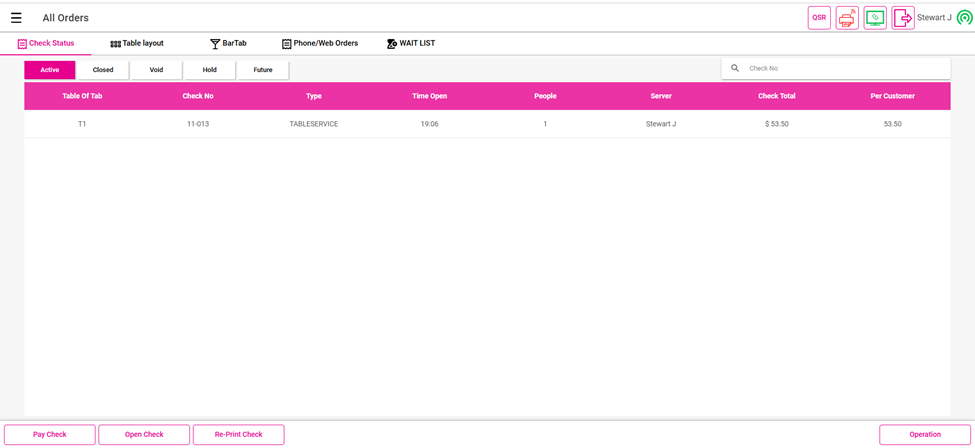Viewport: 975px width, 448px height.
Task: Open the WAIT LIST tab
Action: point(411,44)
